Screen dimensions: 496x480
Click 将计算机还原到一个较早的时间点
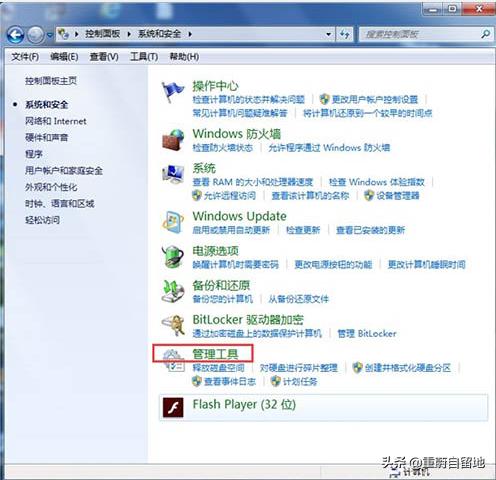click(x=368, y=113)
